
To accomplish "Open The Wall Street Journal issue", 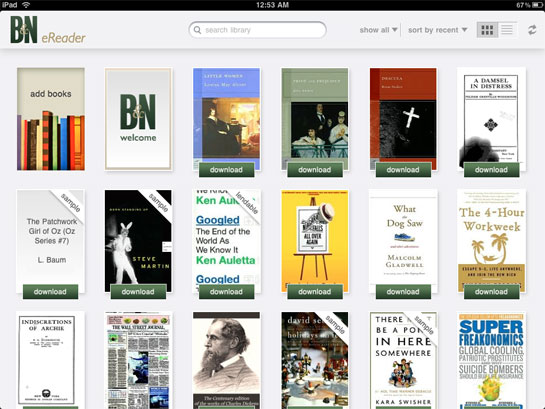I will [x=138, y=360].
